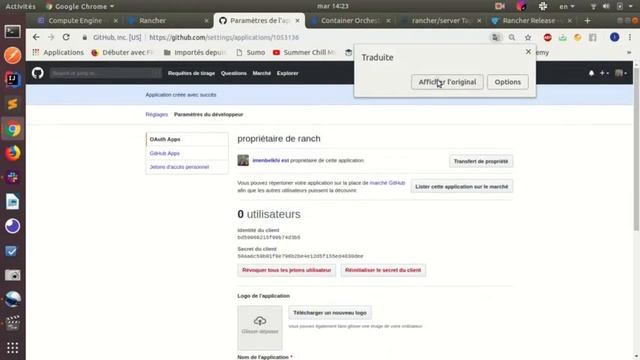This screenshot has height=360, width=640.
Task: Open Terminal from the dock
Action: point(12,31)
